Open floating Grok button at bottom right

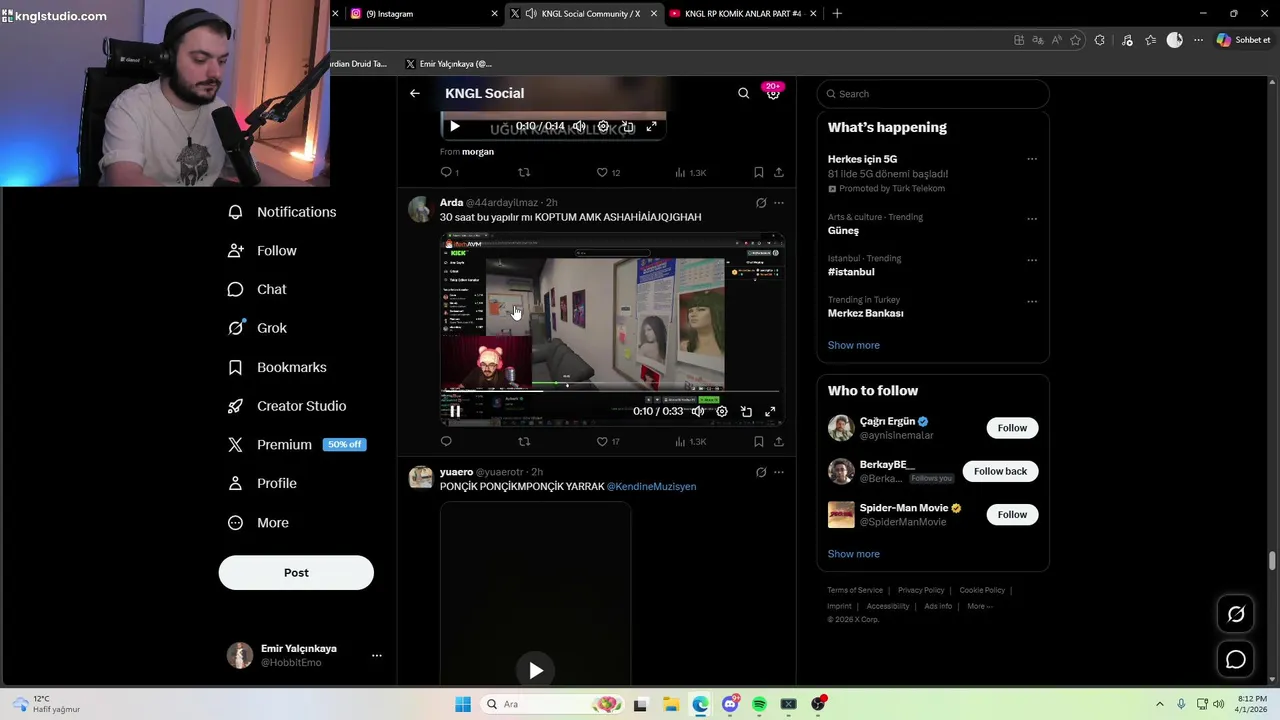[1236, 614]
